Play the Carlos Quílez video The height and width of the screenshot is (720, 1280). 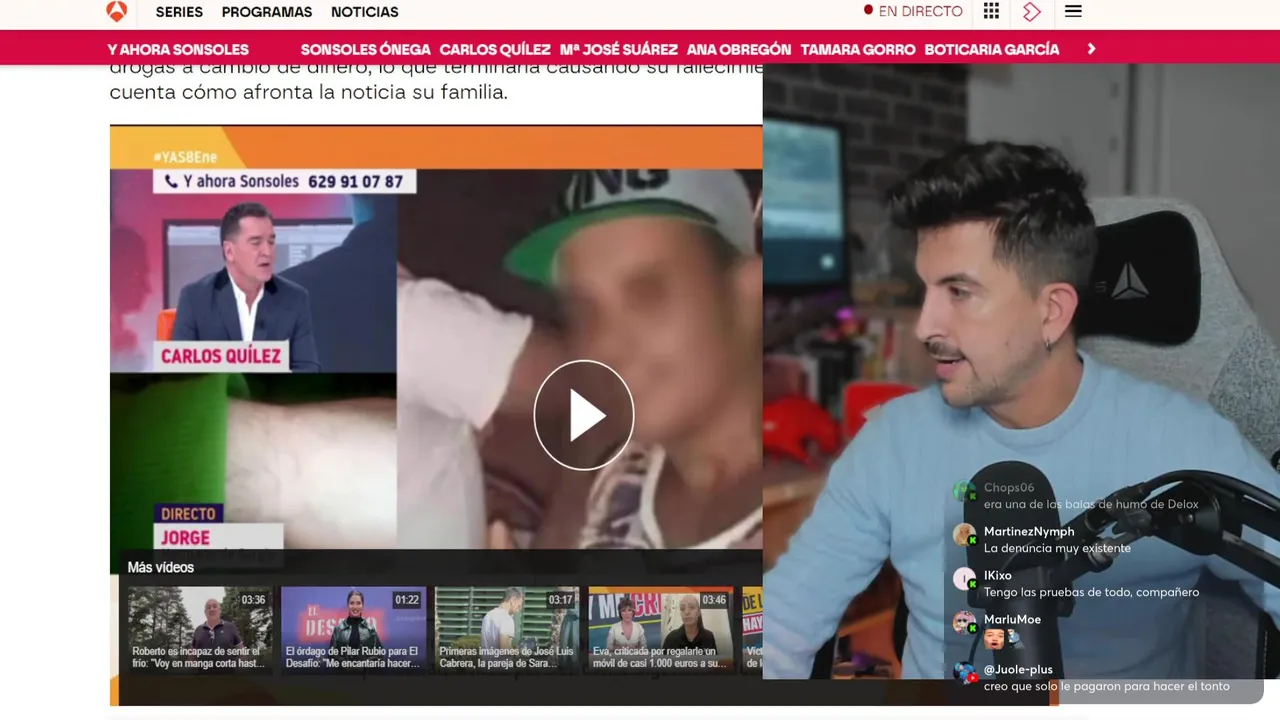[584, 415]
